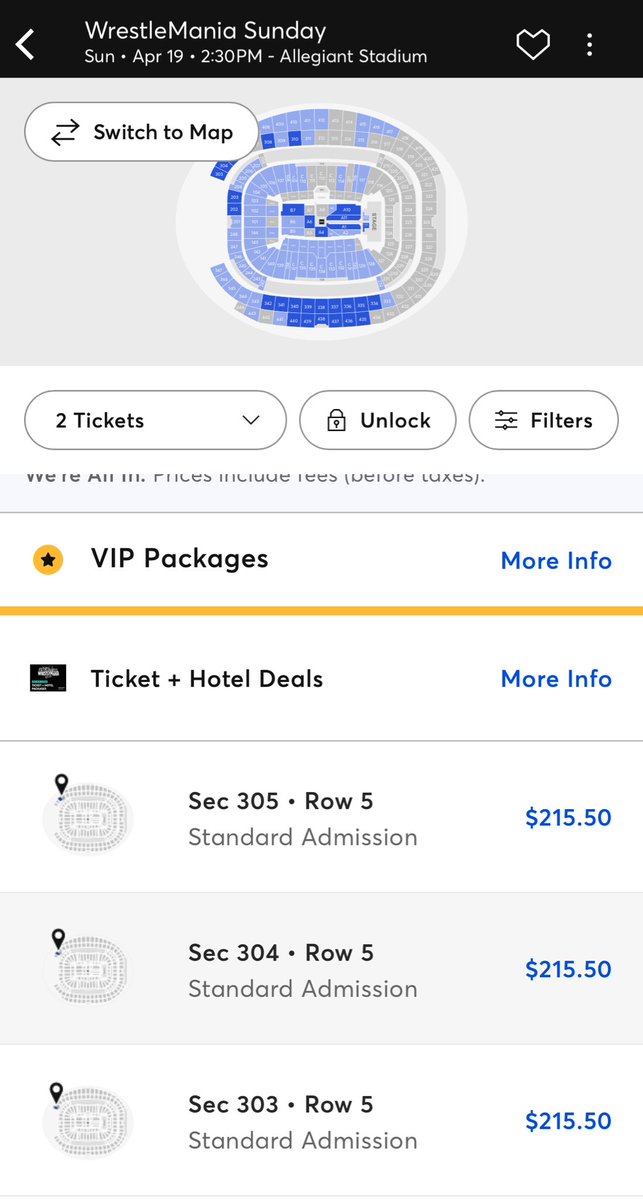Viewport: 643px width, 1199px height.
Task: Tap the Sec 304 seat map pin thumbnail
Action: [x=86, y=967]
